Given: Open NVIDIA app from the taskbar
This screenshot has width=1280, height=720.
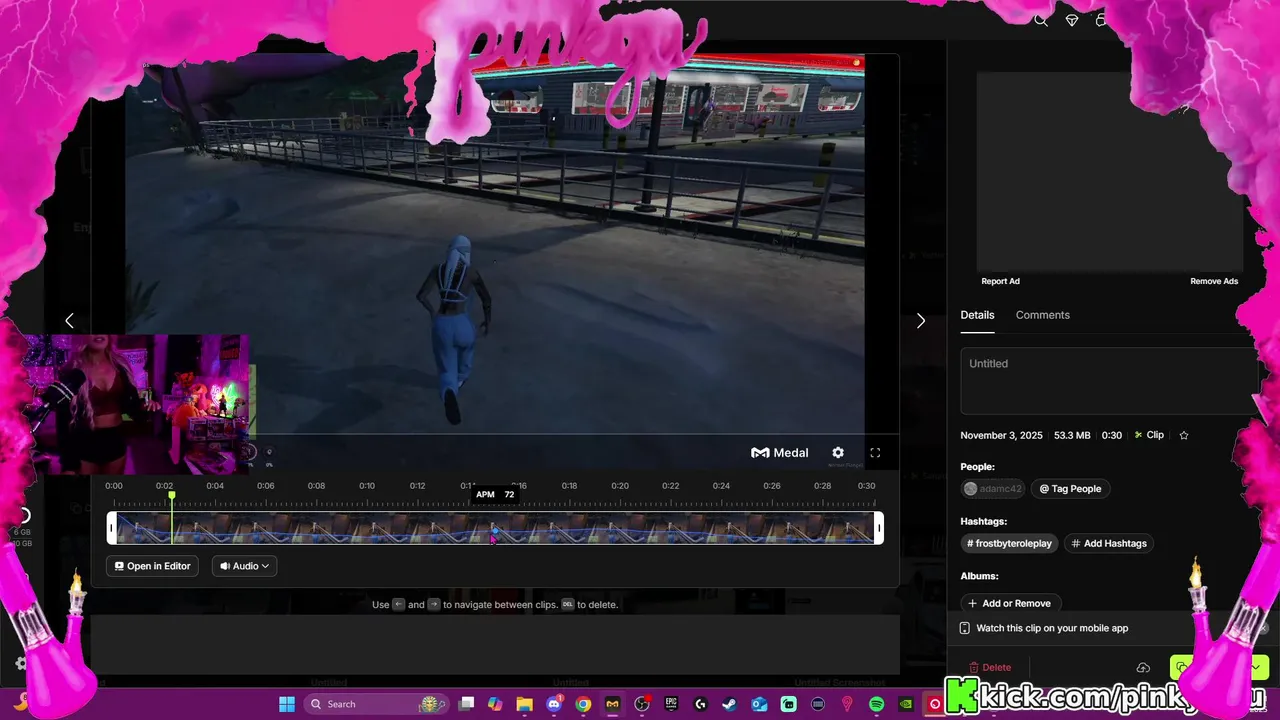Looking at the screenshot, I should (906, 704).
